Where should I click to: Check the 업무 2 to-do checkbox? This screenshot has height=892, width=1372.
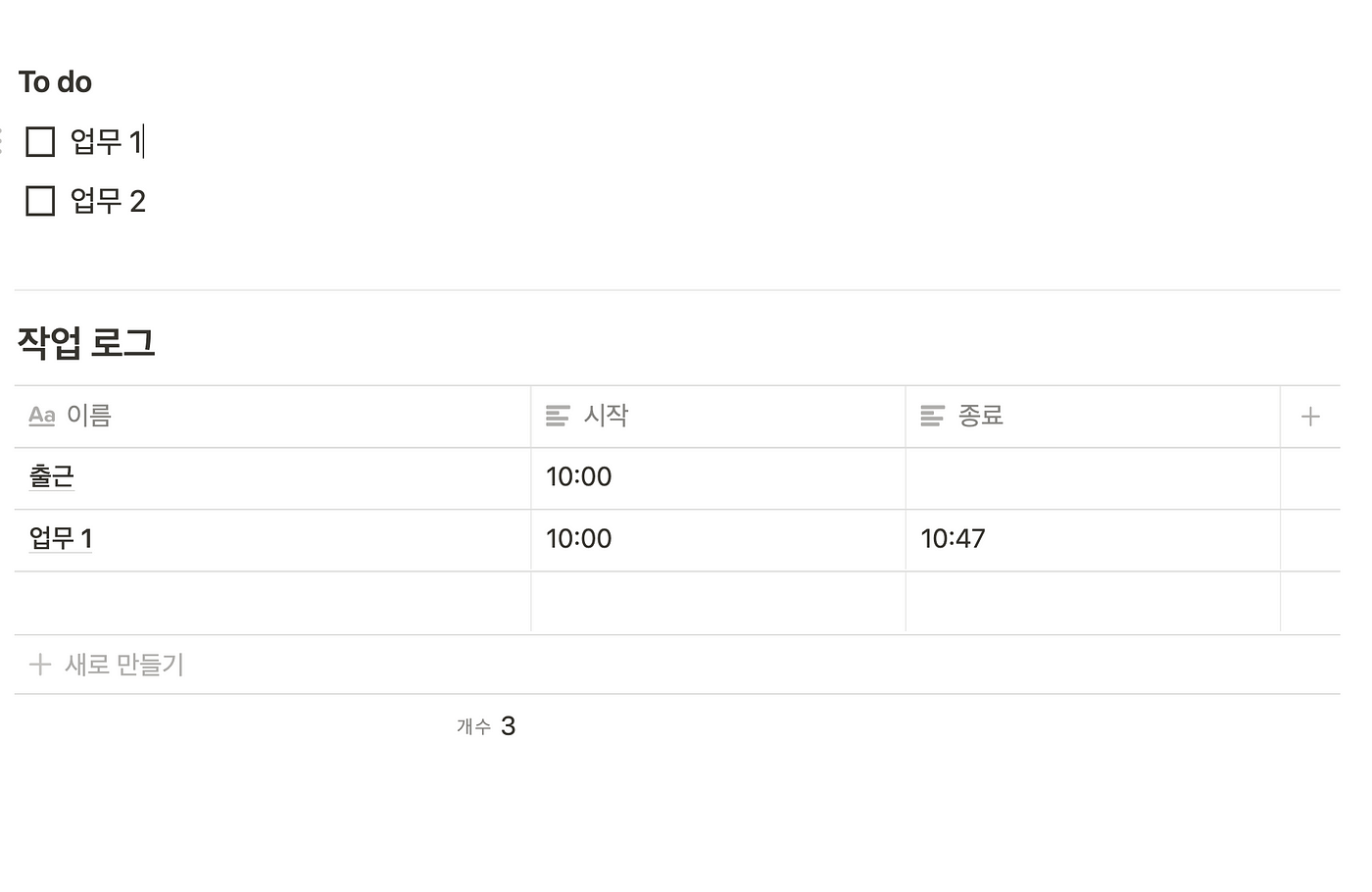coord(40,201)
